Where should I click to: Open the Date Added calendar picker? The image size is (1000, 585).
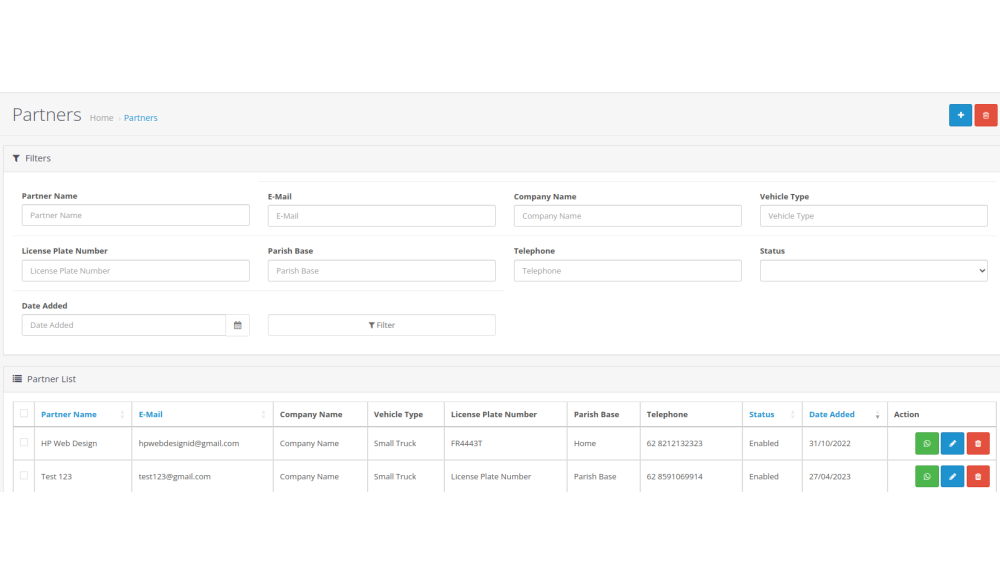238,325
